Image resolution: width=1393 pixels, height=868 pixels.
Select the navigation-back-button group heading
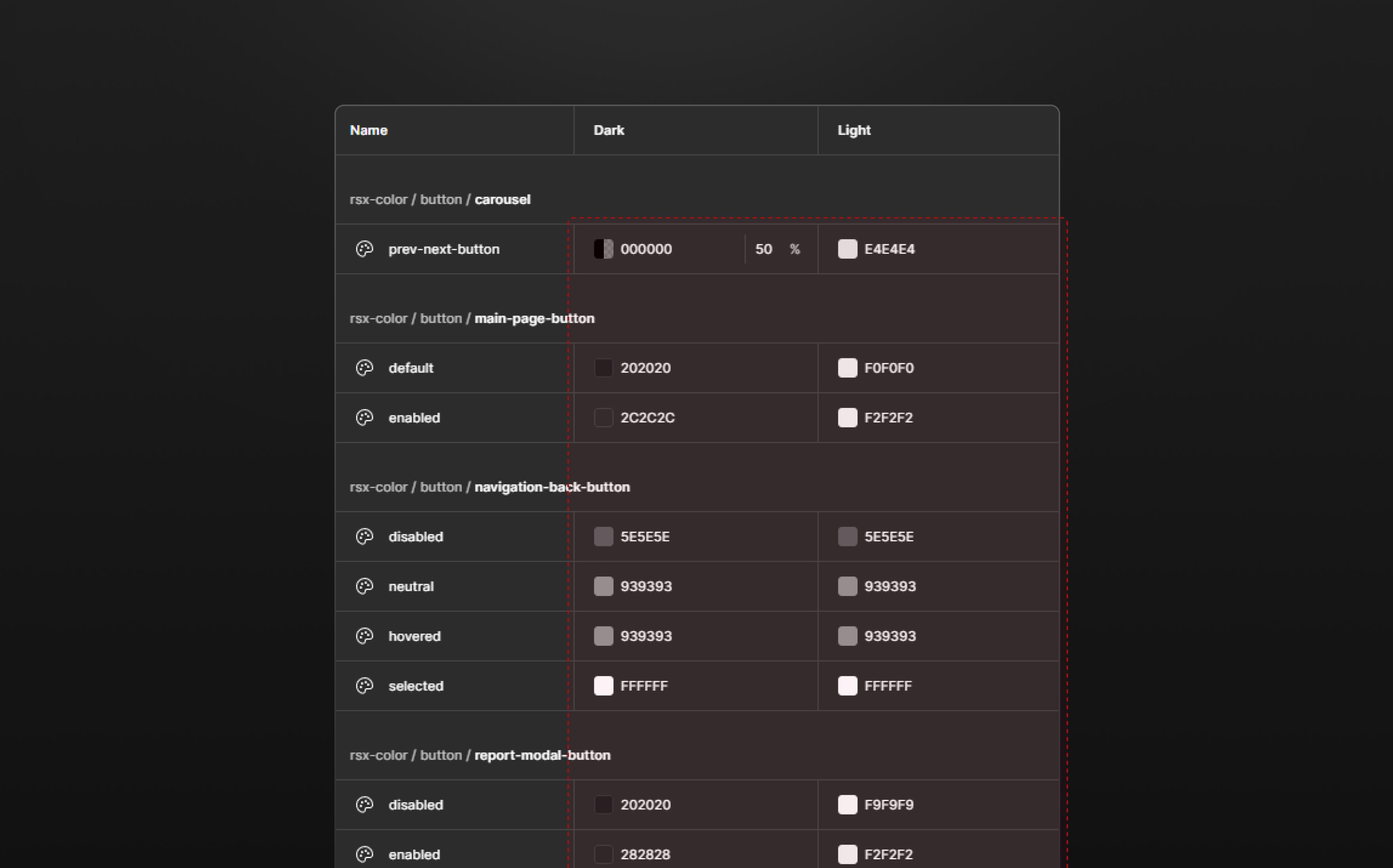coord(552,487)
